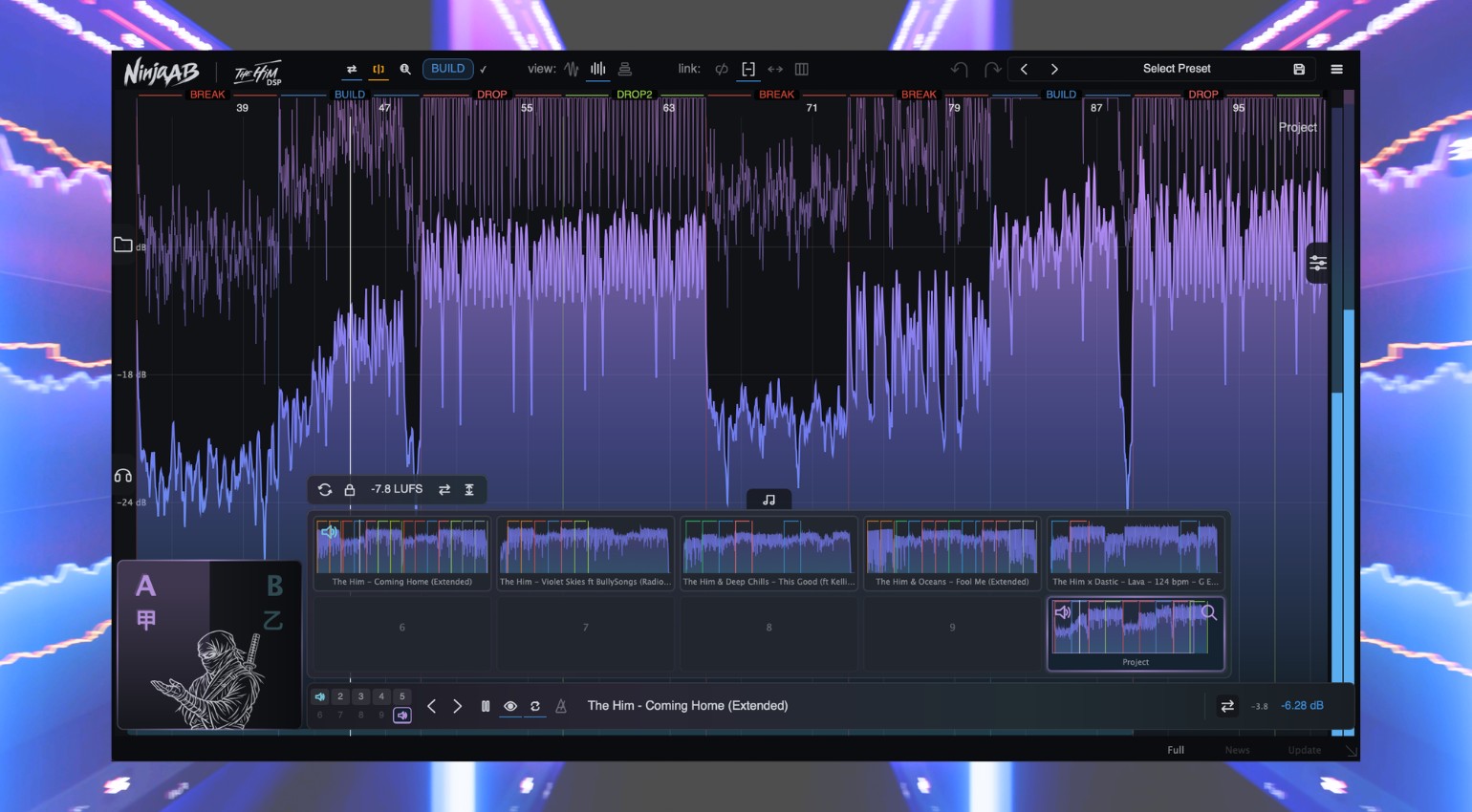1472x812 pixels.
Task: Click slot 1 speaker button in bottom bar
Action: (x=320, y=696)
